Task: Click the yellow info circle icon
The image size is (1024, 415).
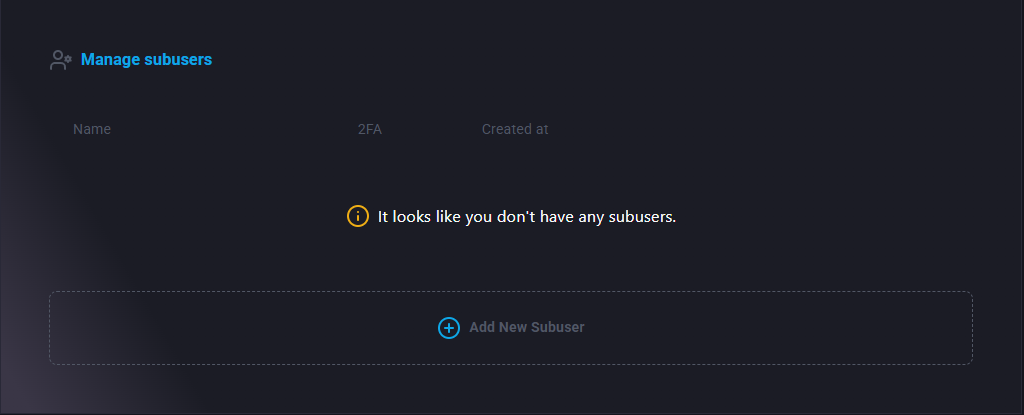Action: click(358, 216)
